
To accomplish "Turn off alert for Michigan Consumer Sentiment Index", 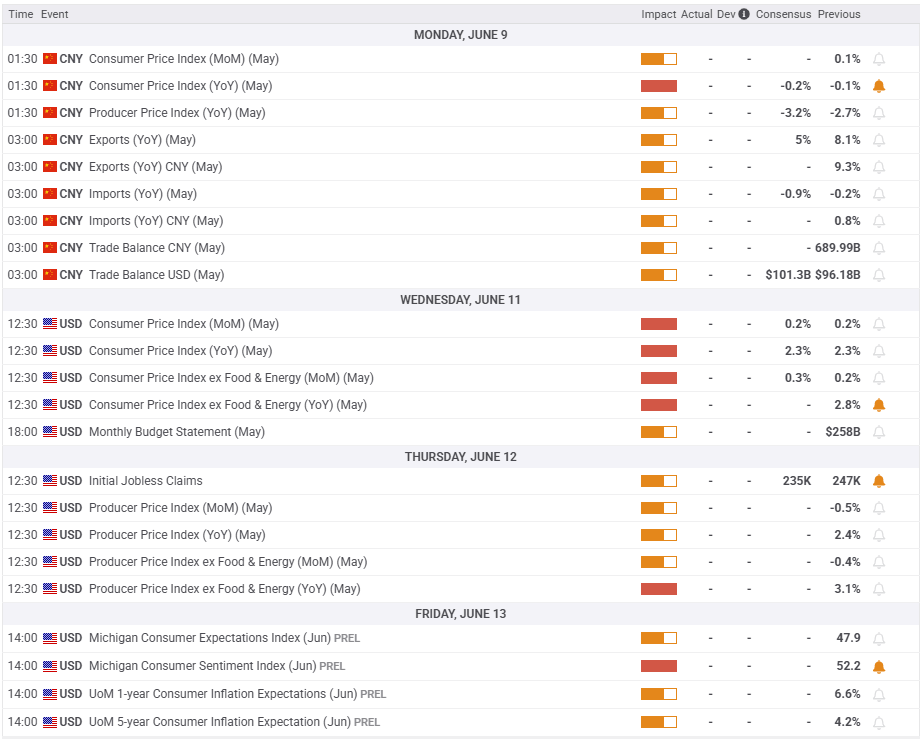I will (x=879, y=666).
